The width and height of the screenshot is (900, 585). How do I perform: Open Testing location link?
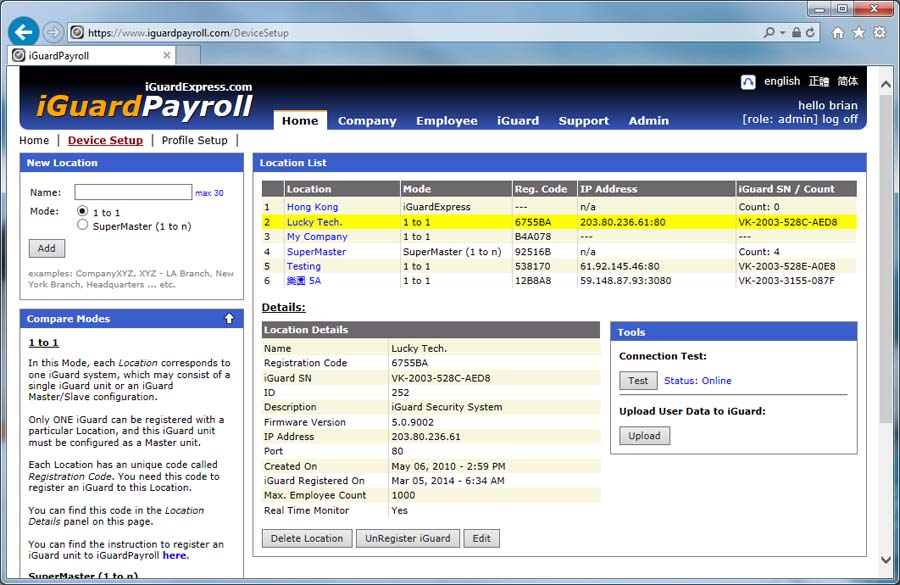[304, 266]
